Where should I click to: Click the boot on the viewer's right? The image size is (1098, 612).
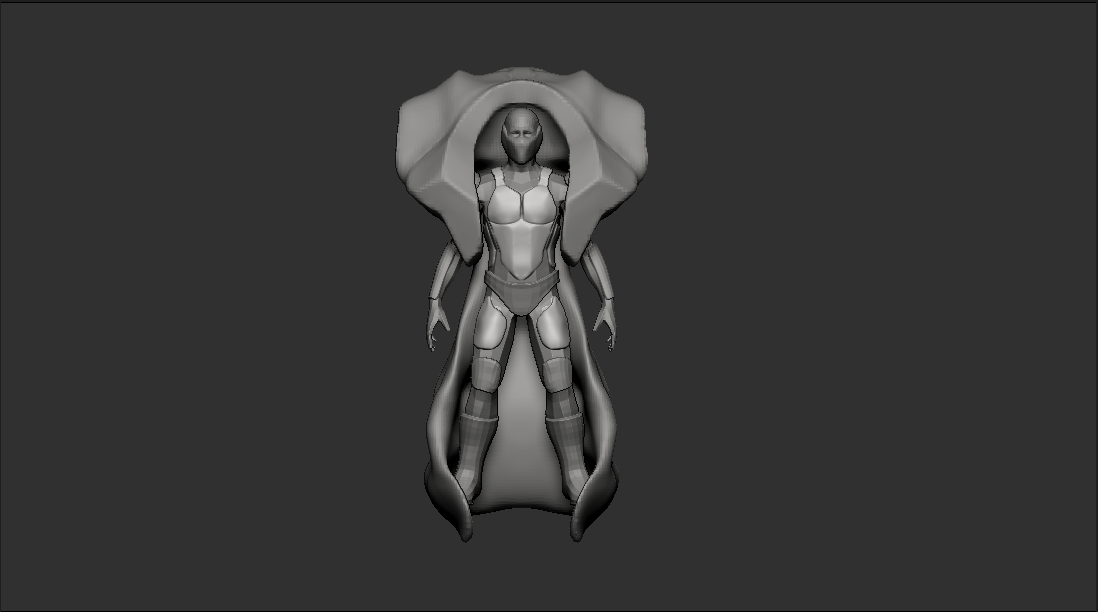564,450
